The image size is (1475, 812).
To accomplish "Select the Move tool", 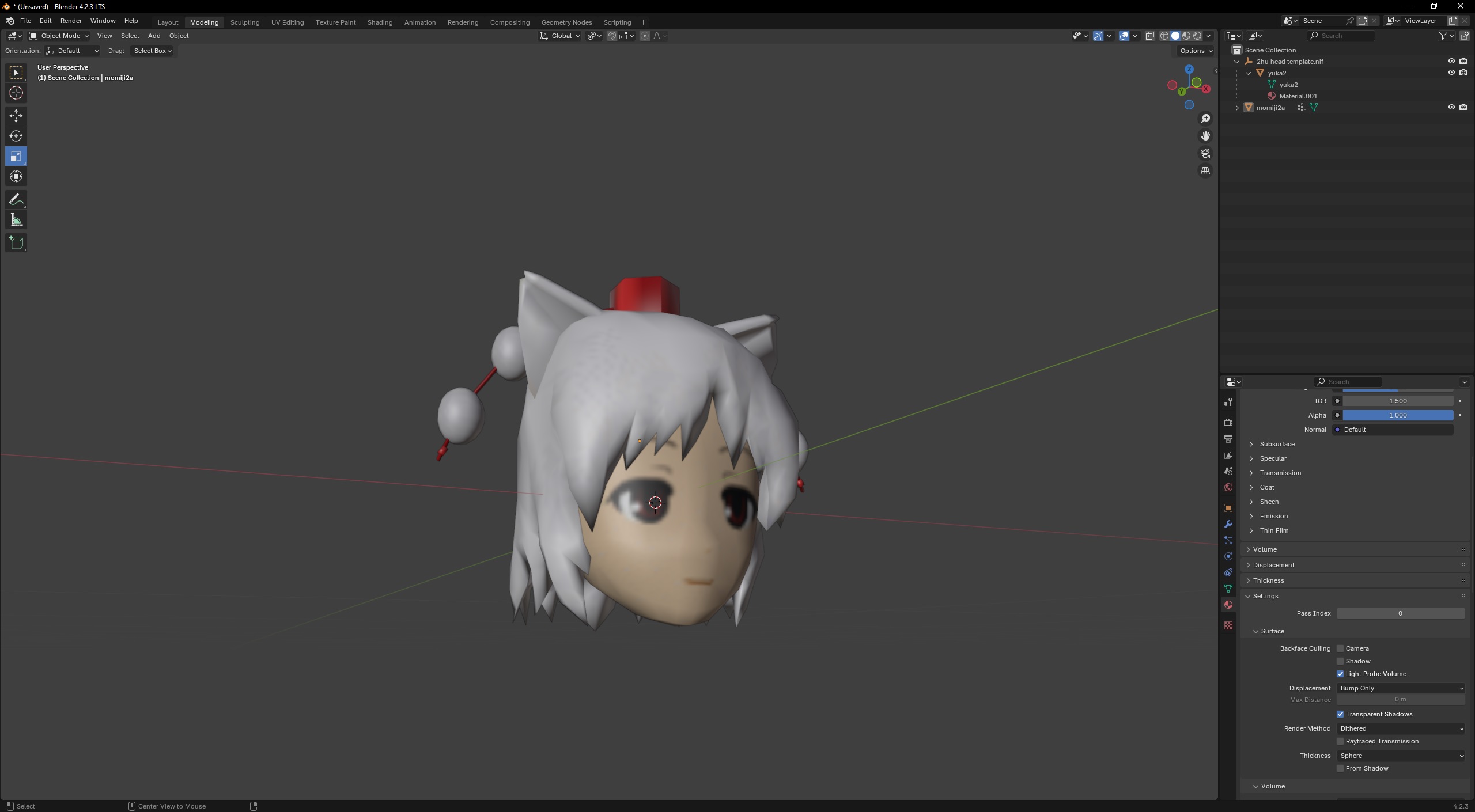I will click(x=16, y=116).
